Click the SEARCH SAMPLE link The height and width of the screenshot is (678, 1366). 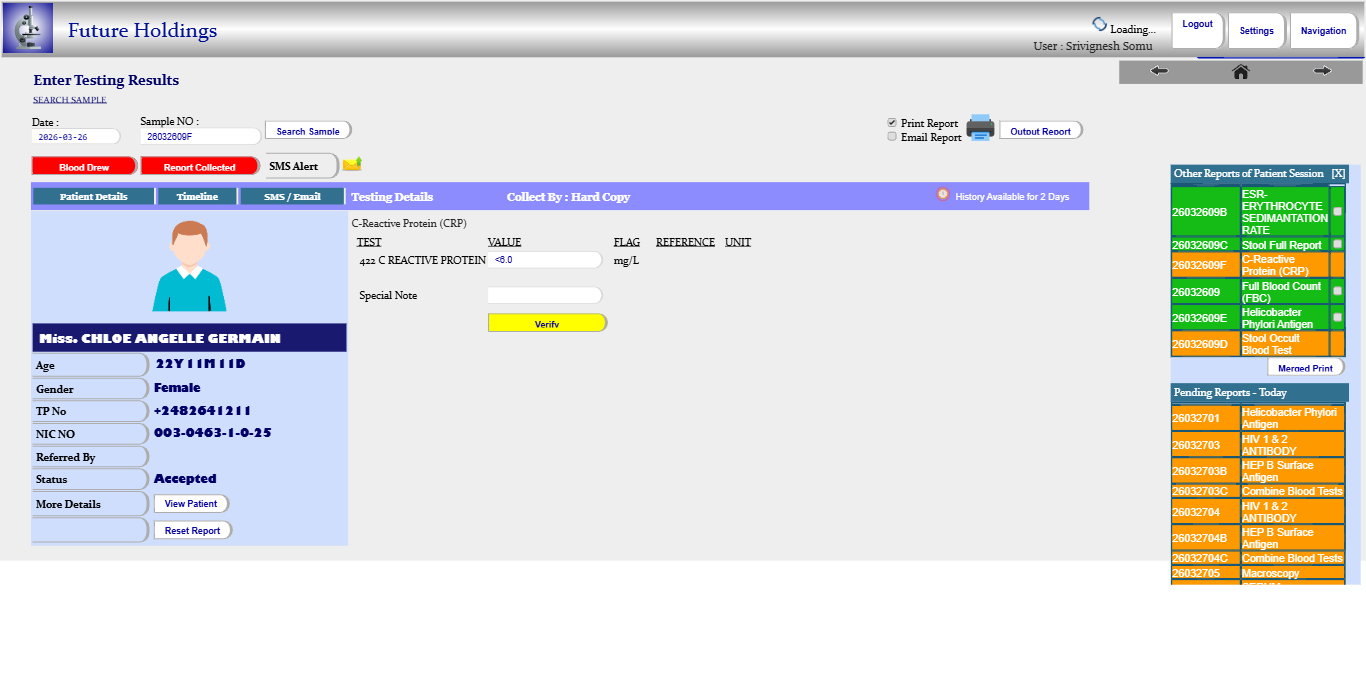(x=70, y=100)
